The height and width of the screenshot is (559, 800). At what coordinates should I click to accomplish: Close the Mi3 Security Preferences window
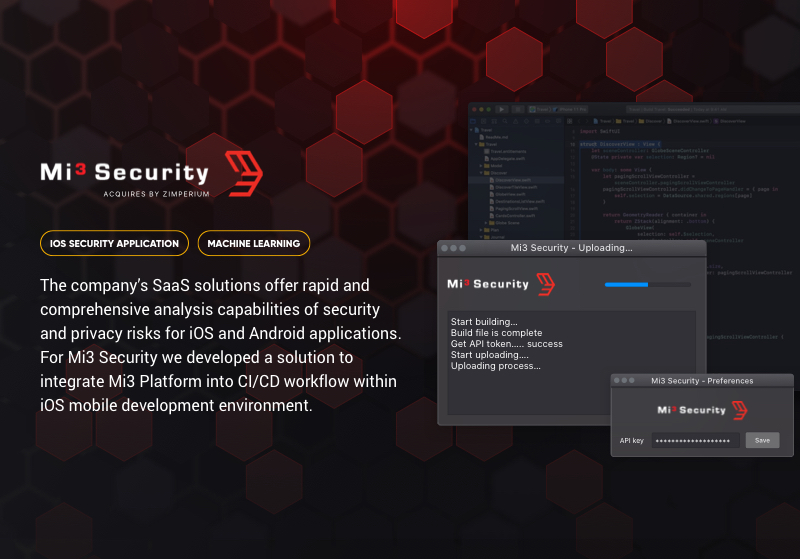(x=616, y=380)
